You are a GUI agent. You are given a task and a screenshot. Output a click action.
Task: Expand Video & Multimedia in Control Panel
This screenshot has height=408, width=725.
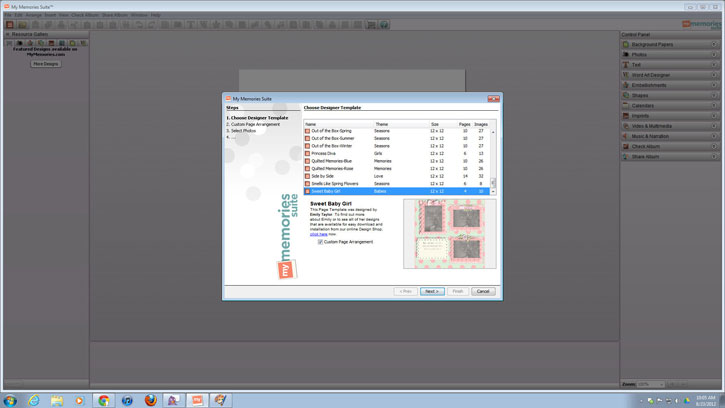coord(670,126)
